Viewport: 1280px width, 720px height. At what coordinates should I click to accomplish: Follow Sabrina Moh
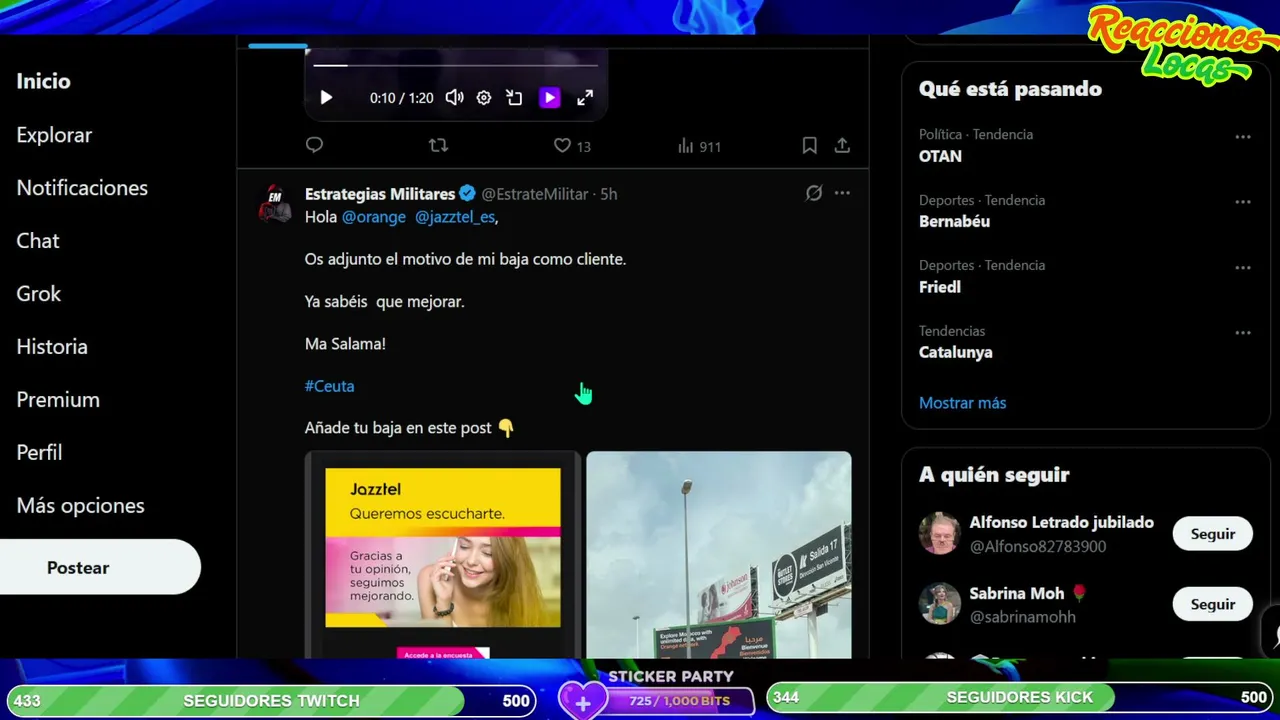tap(1213, 604)
